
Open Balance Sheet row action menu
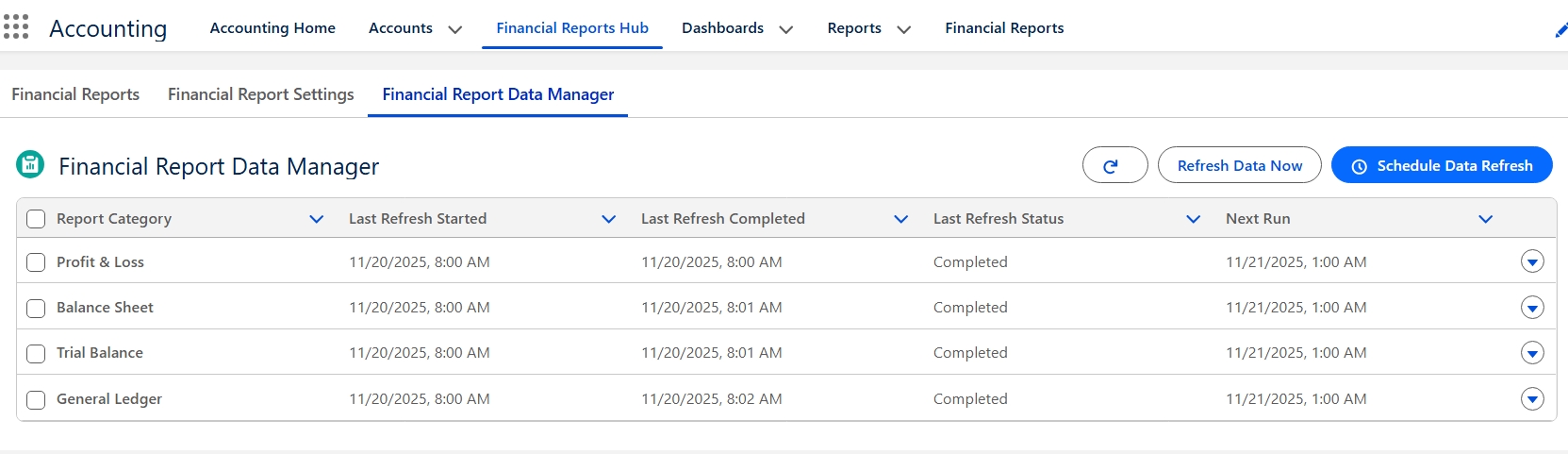[x=1532, y=307]
